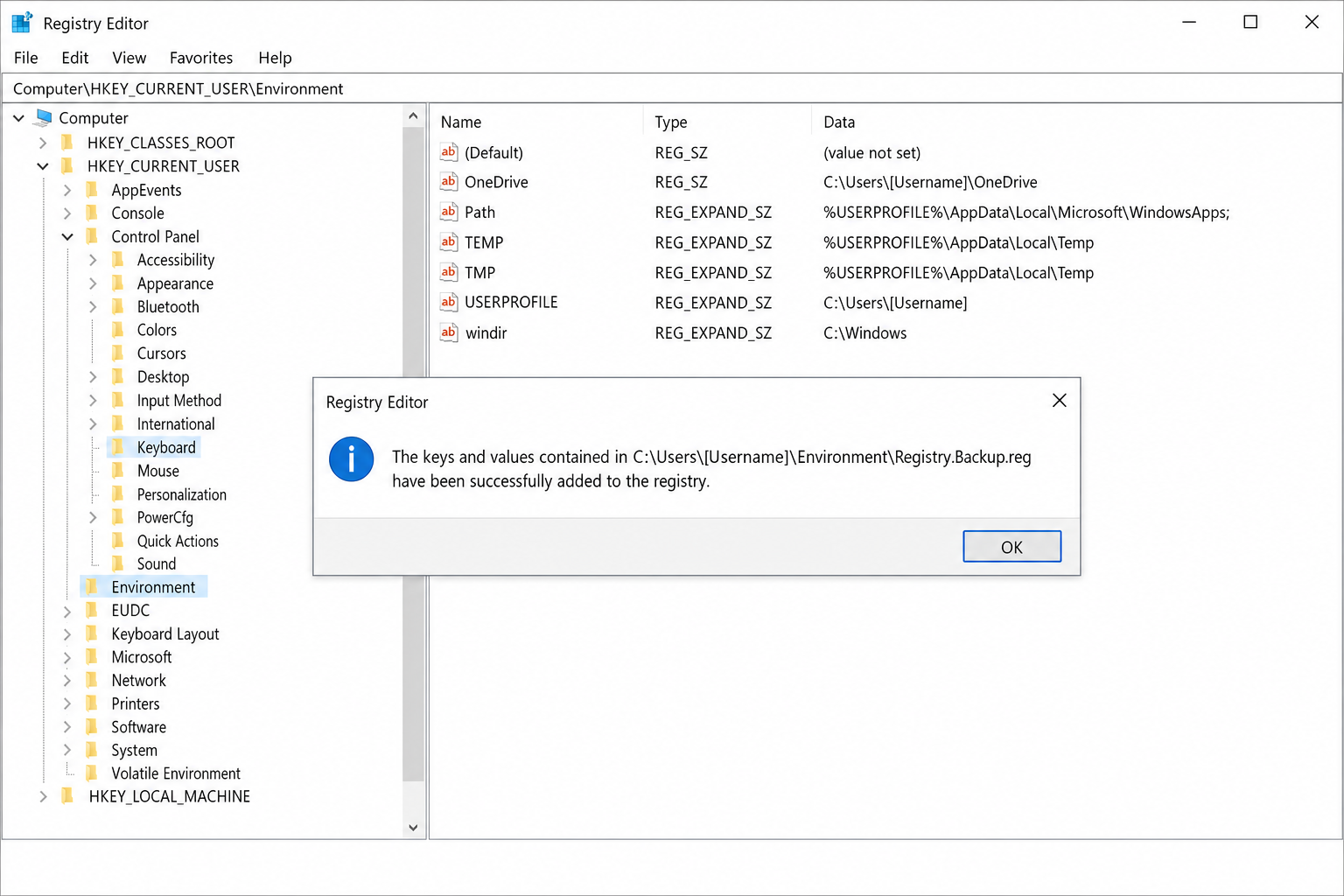Click the Console folder icon
Viewport: 1344px width, 896px height.
(92, 213)
